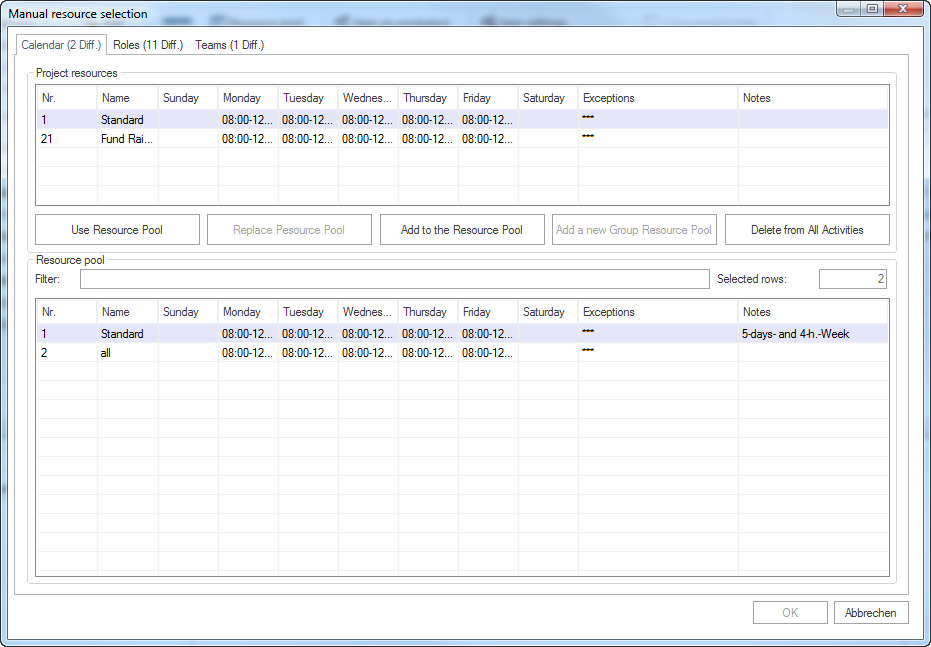Click Exceptions cell of "all" row
This screenshot has width=931, height=647.
coord(658,352)
